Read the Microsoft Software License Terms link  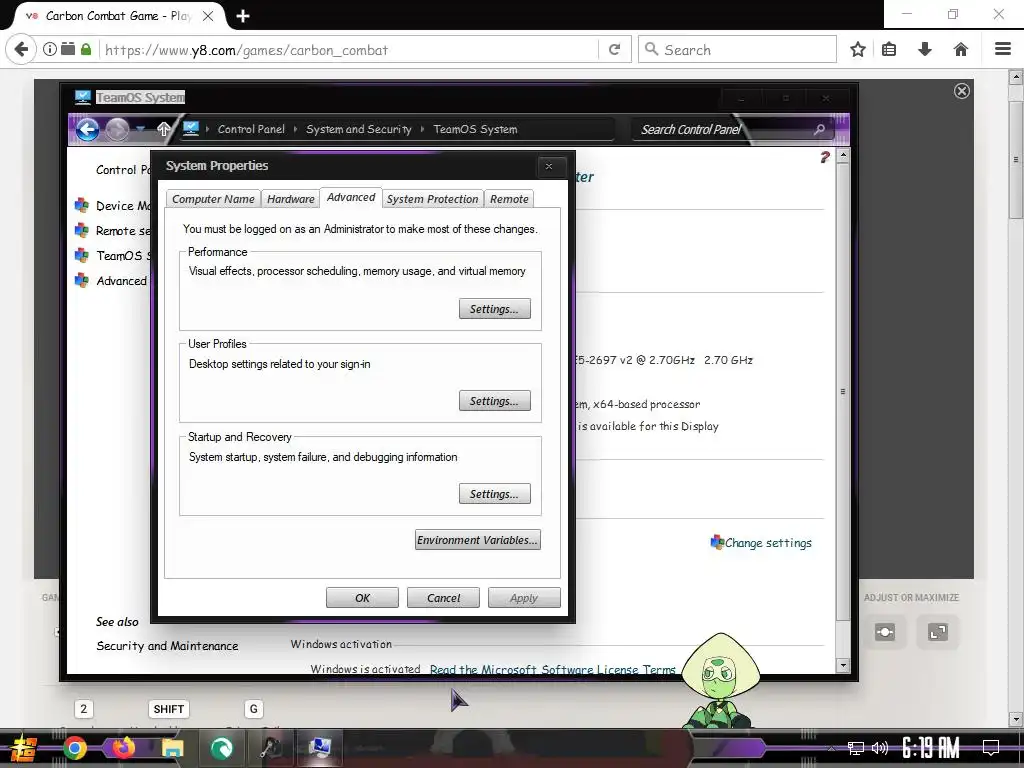point(552,669)
